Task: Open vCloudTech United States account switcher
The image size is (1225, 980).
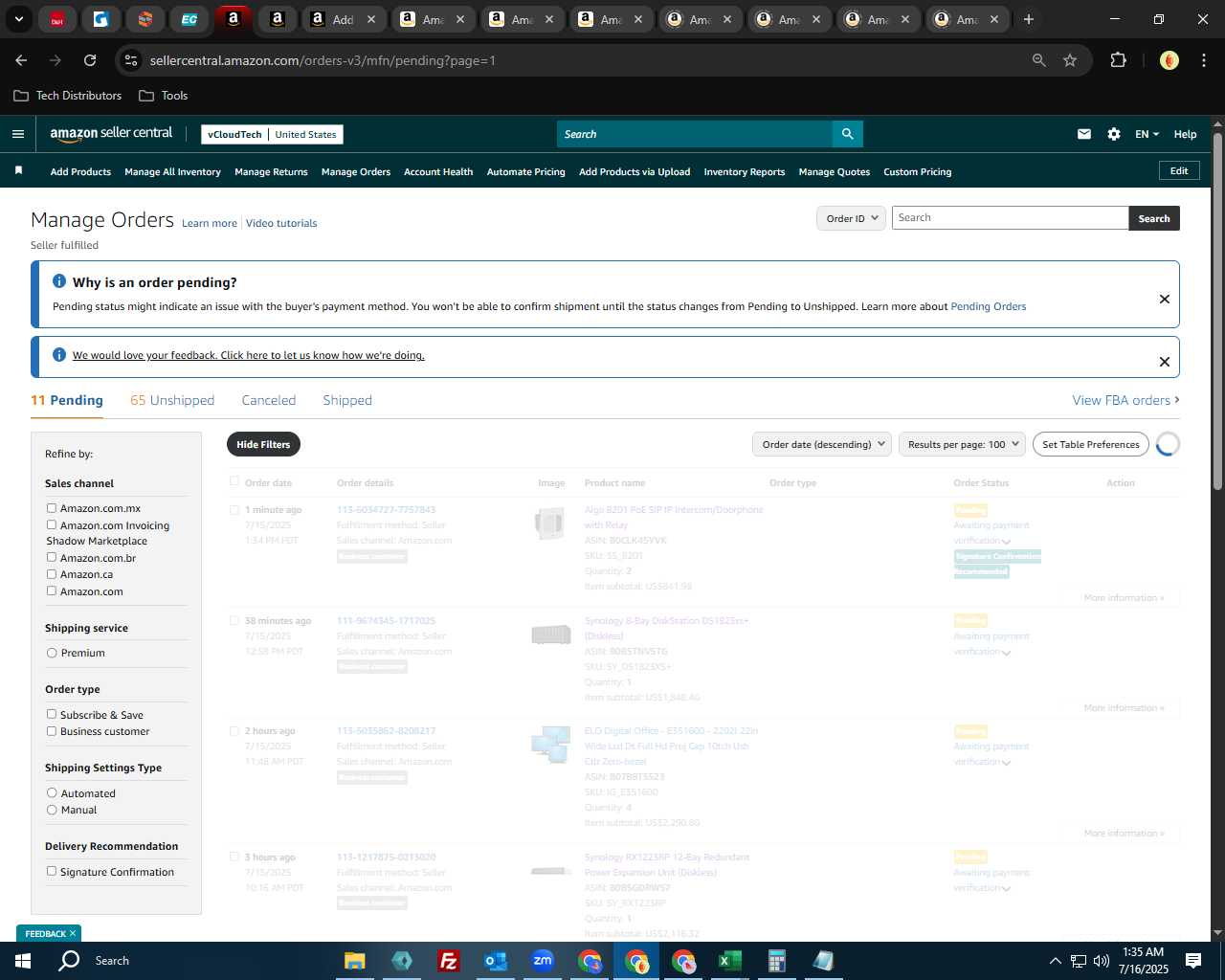Action: [272, 134]
